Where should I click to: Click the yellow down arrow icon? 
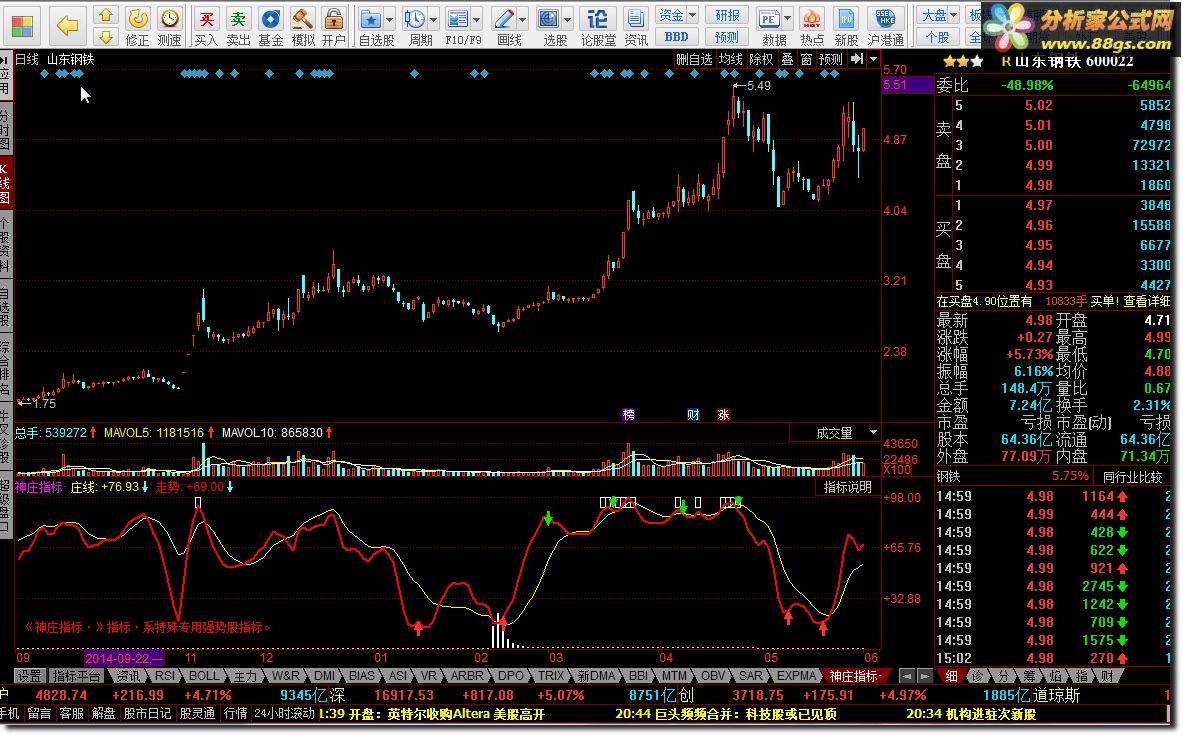[106, 36]
